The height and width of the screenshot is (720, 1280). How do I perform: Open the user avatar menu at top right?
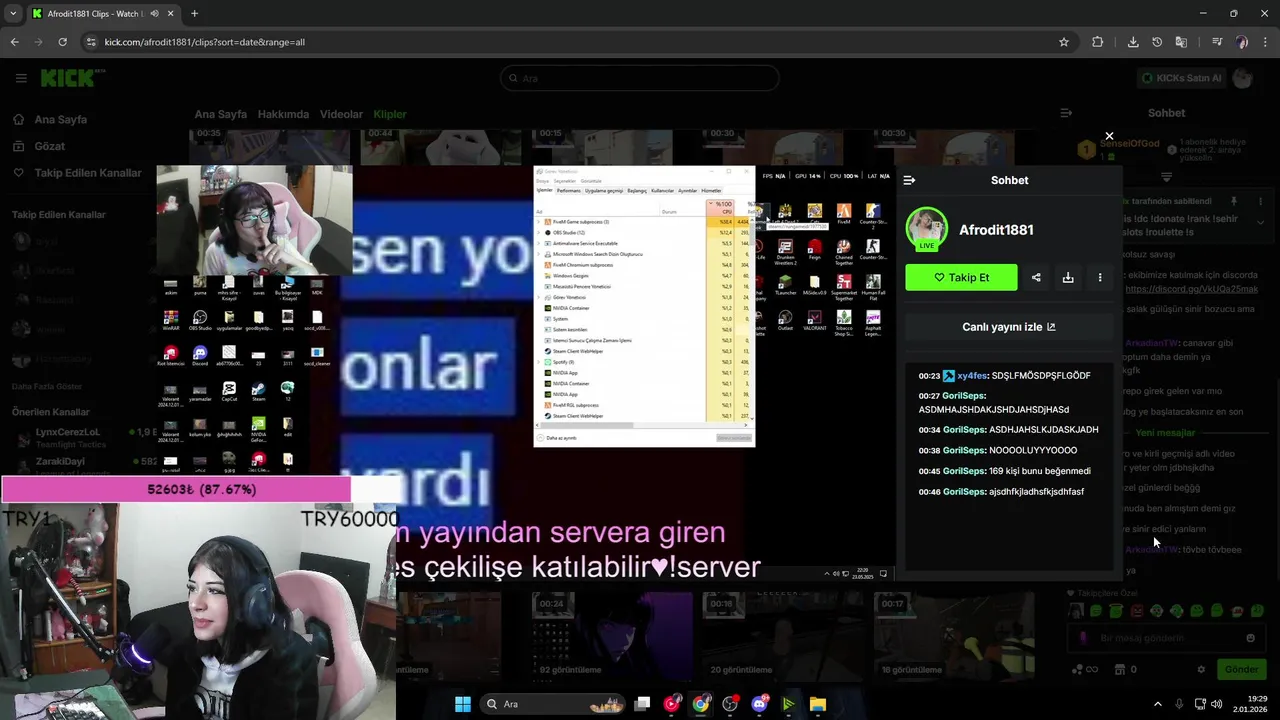pyautogui.click(x=1243, y=78)
